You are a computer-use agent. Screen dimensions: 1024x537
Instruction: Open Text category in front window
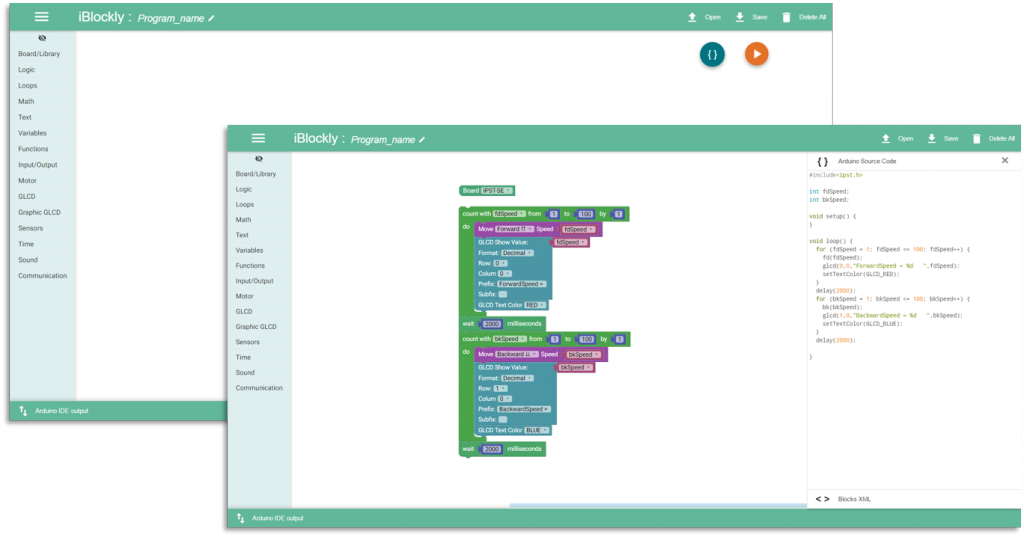242,235
